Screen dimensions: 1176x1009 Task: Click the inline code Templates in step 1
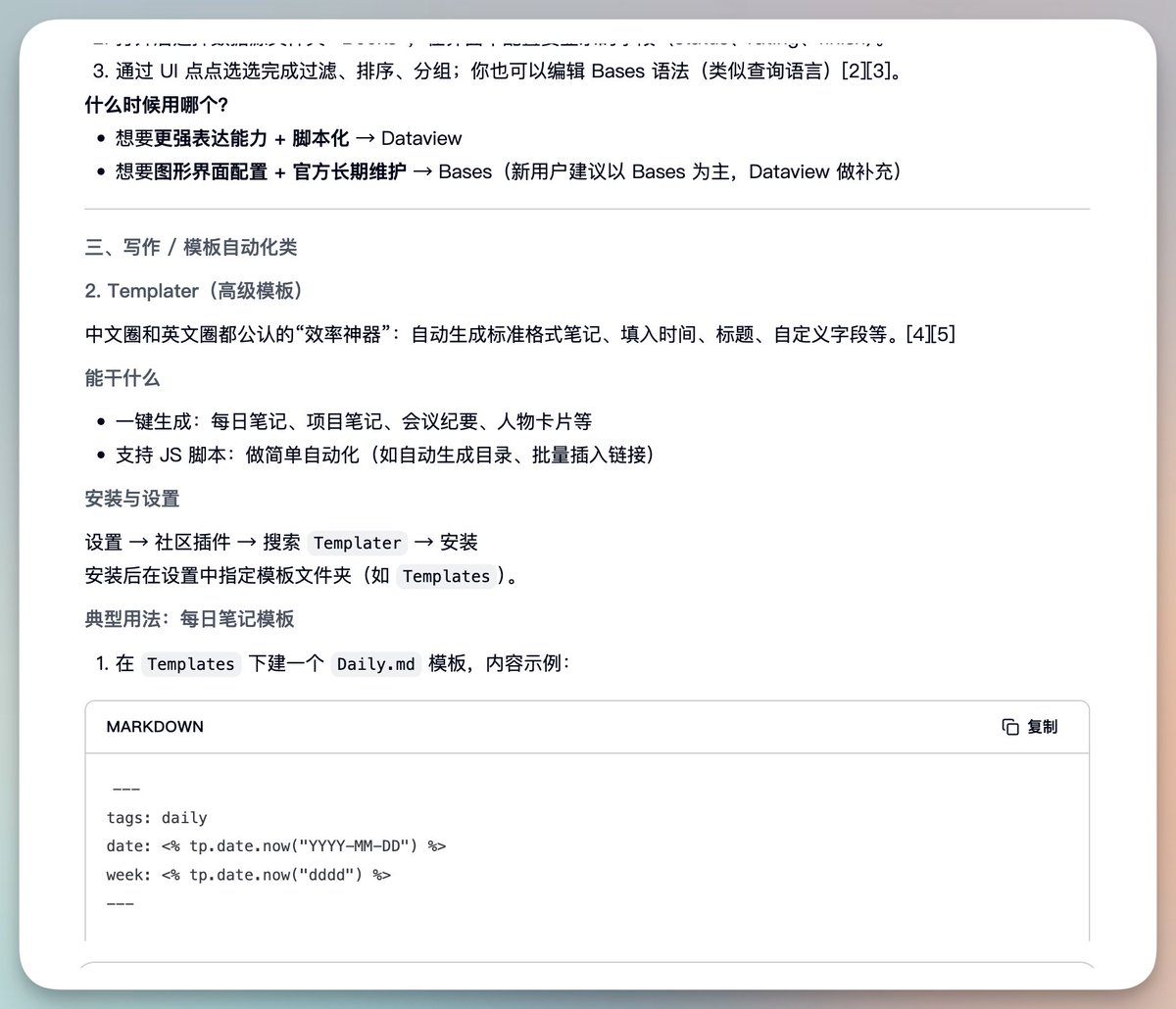(191, 664)
